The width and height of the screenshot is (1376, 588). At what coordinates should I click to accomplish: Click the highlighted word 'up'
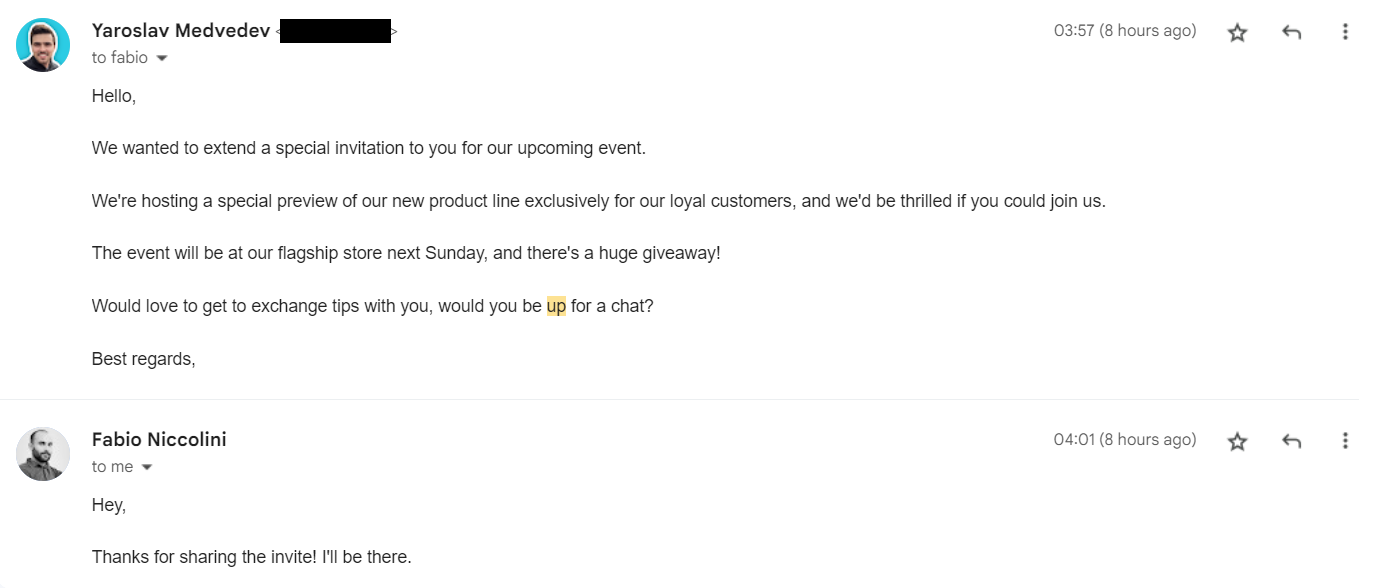(x=556, y=306)
